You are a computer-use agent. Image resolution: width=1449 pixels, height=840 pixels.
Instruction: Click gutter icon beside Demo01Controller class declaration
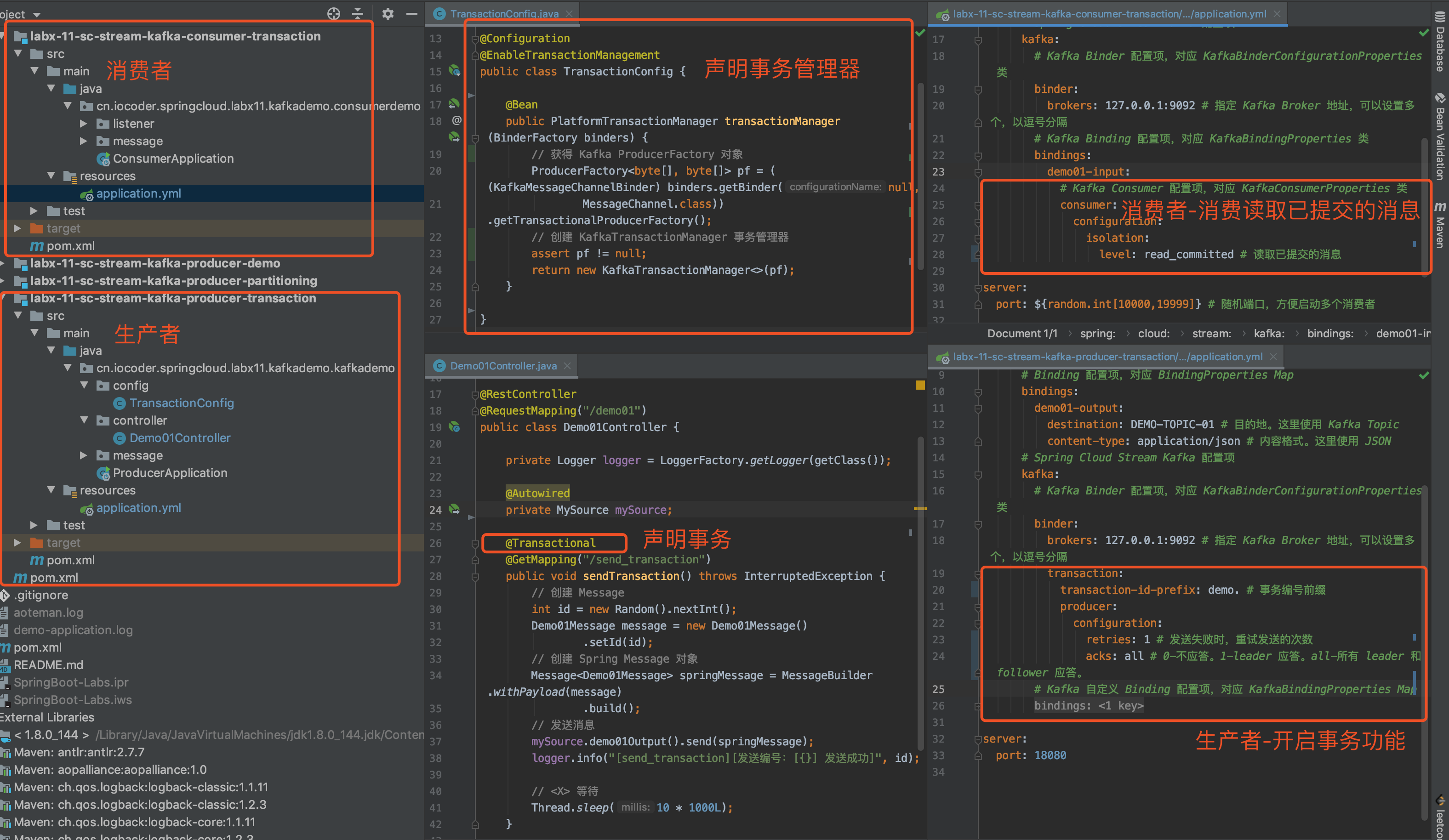454,427
